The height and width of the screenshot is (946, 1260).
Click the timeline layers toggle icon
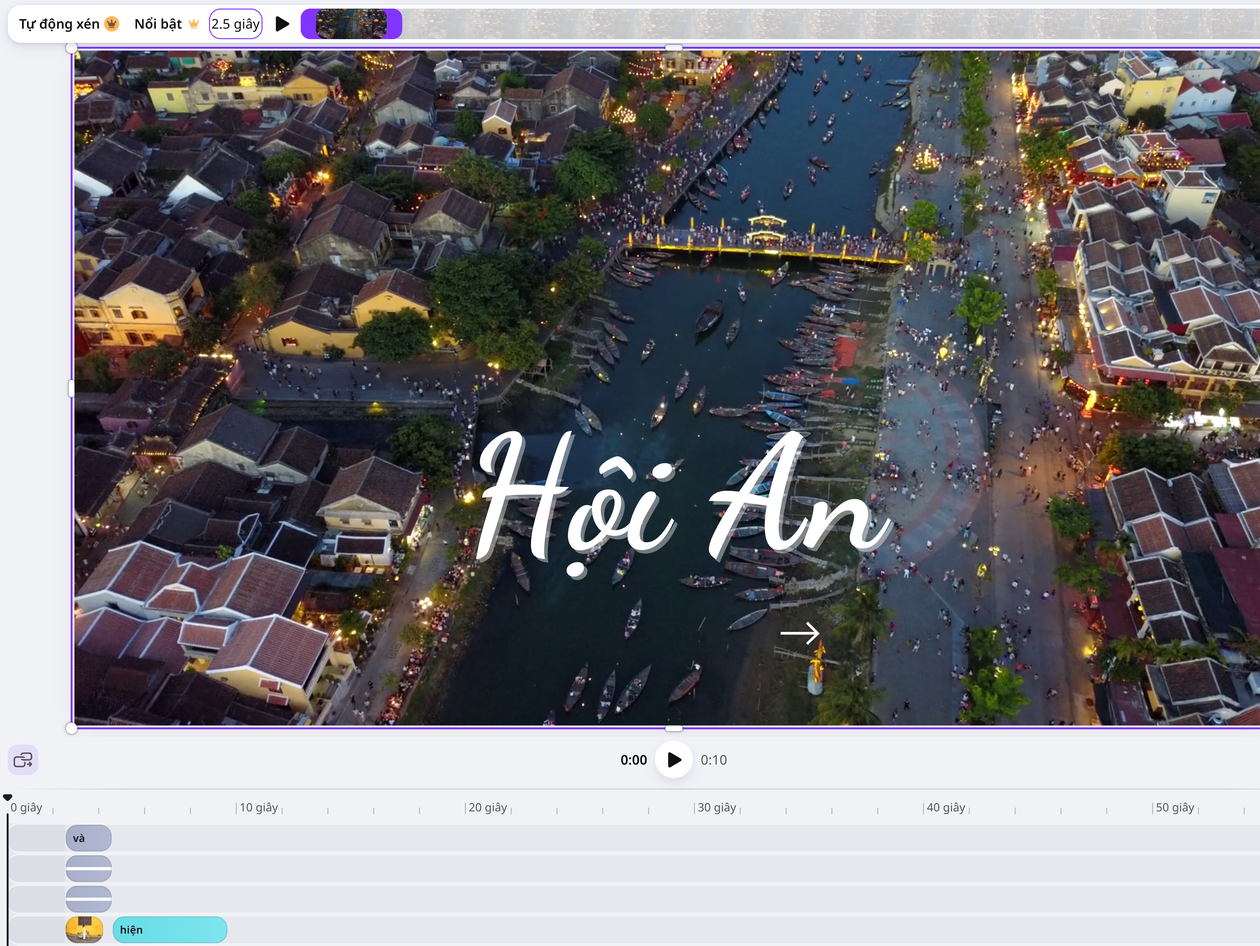pyautogui.click(x=23, y=760)
